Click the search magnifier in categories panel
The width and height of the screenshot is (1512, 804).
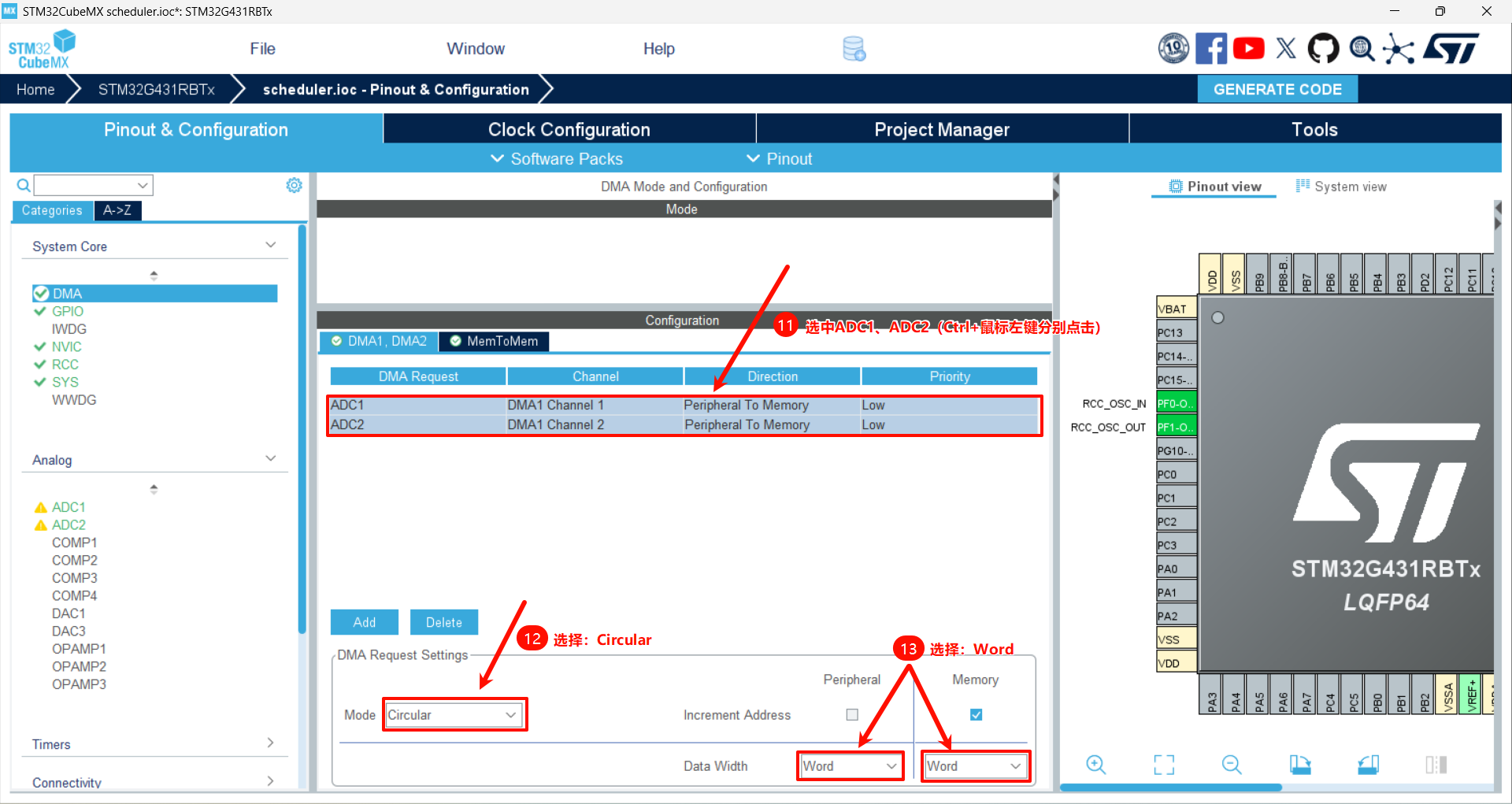(x=24, y=185)
